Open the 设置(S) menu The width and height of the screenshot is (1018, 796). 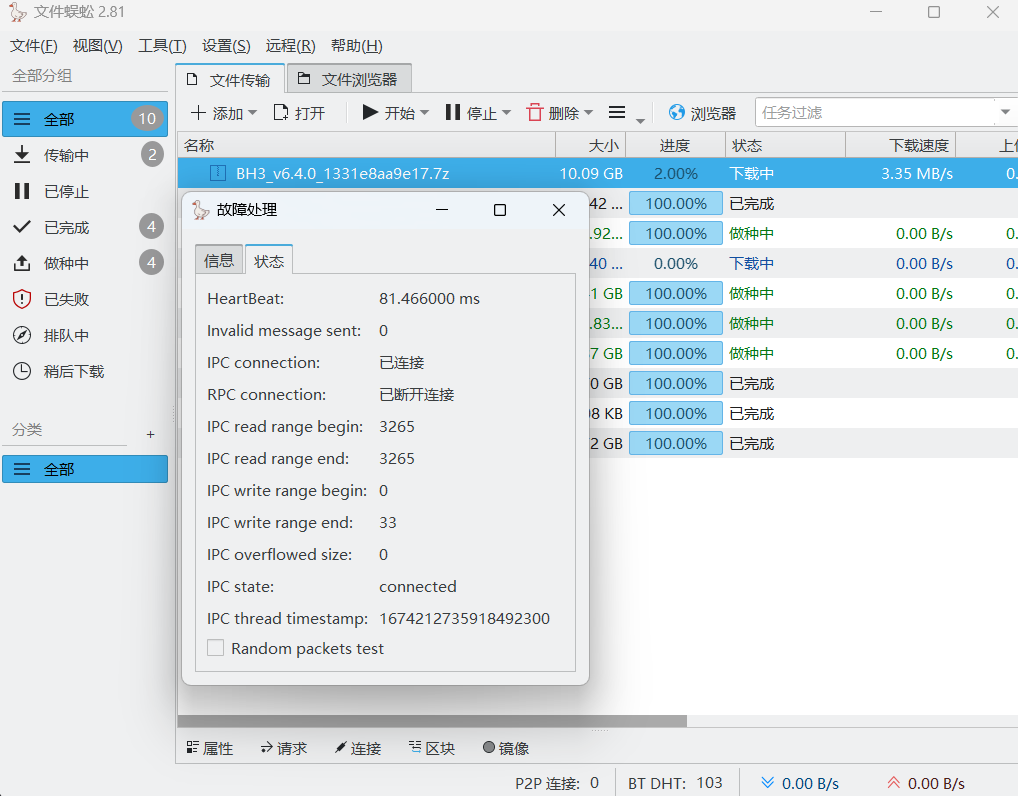pyautogui.click(x=226, y=46)
